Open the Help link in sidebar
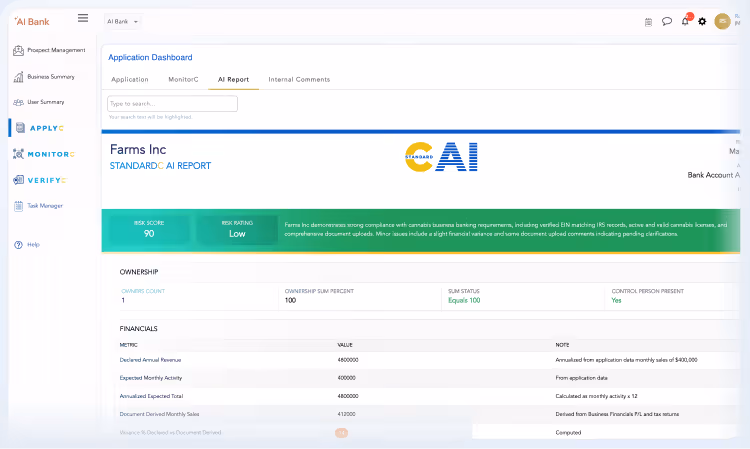Image resolution: width=750 pixels, height=449 pixels. pos(33,245)
